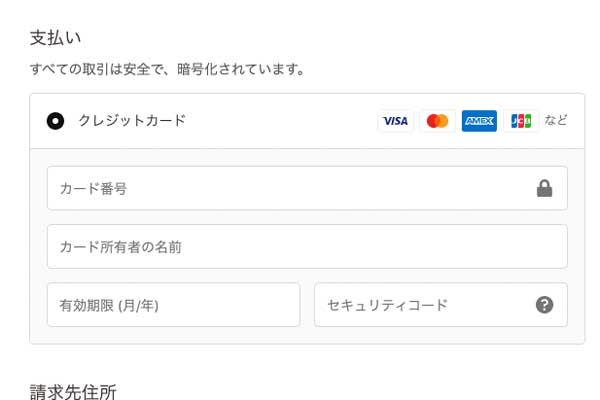The height and width of the screenshot is (400, 600).
Task: Click into the カード所有者の名前 field
Action: pyautogui.click(x=300, y=246)
